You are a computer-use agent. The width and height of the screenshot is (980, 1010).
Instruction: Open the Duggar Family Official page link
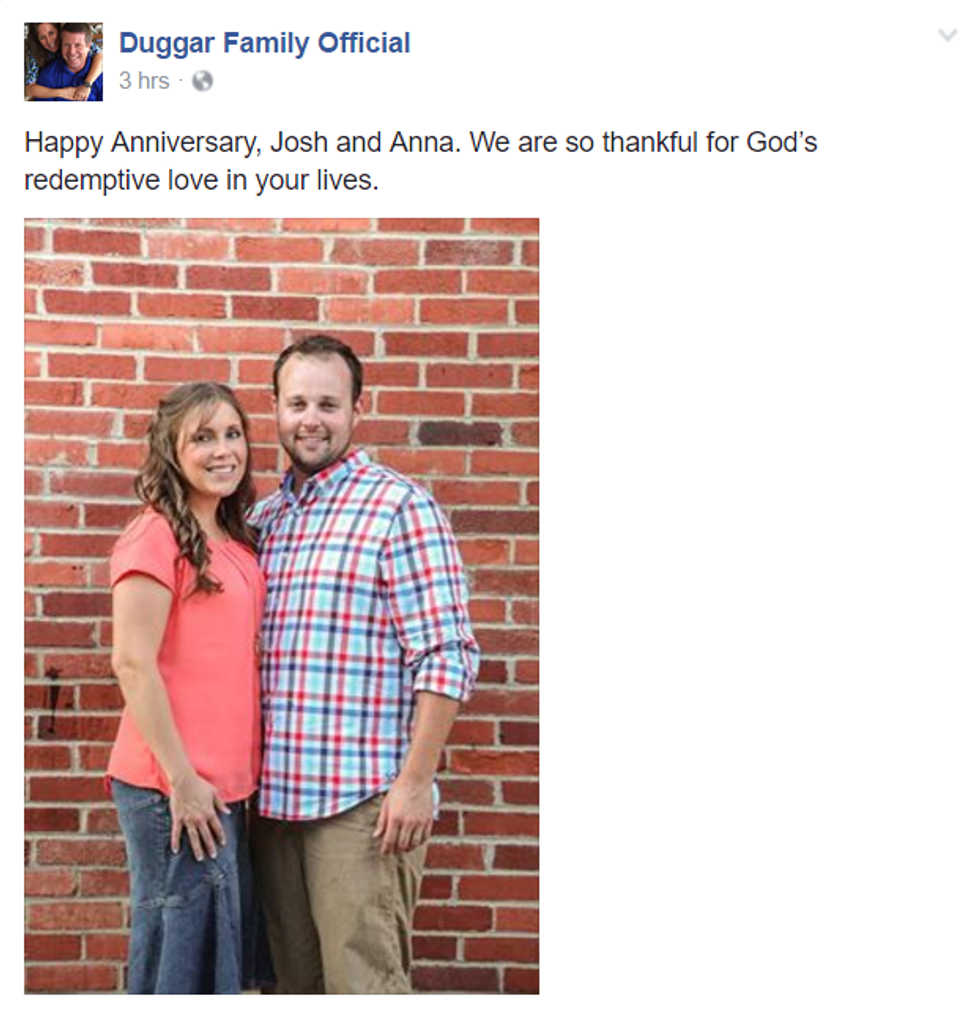pyautogui.click(x=264, y=43)
